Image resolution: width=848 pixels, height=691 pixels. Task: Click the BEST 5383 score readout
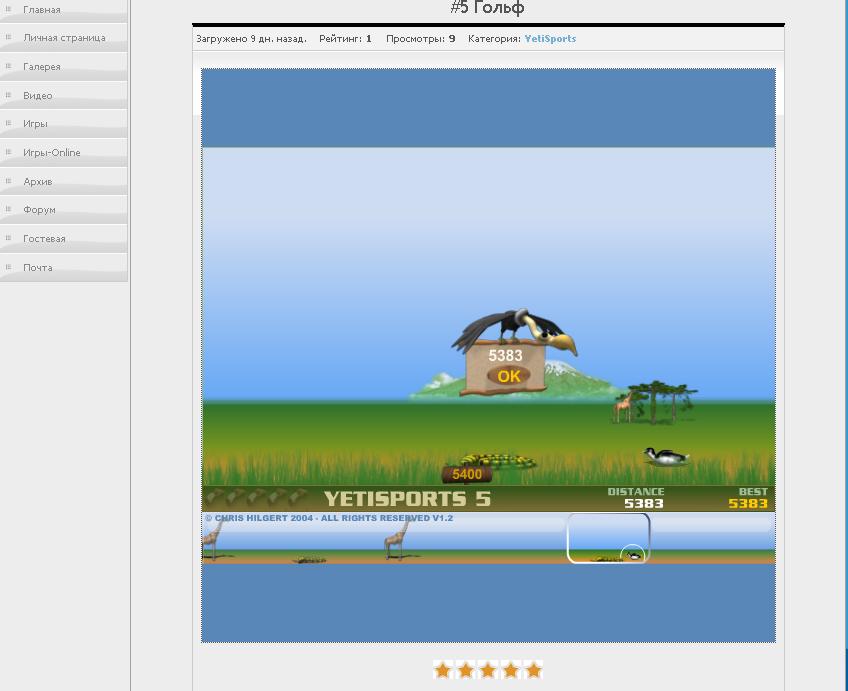(x=748, y=498)
